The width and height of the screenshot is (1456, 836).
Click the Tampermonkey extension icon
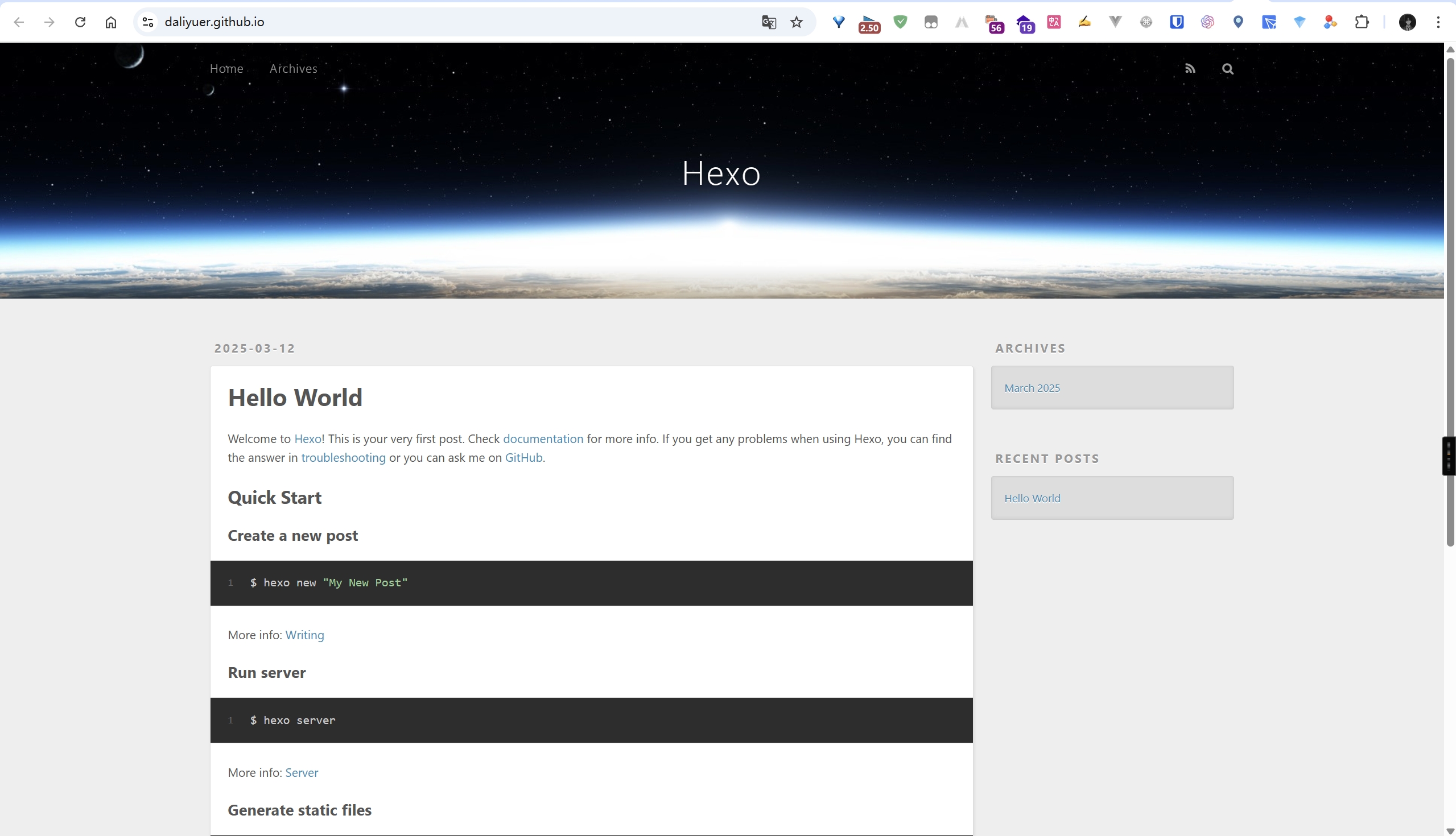[x=931, y=22]
